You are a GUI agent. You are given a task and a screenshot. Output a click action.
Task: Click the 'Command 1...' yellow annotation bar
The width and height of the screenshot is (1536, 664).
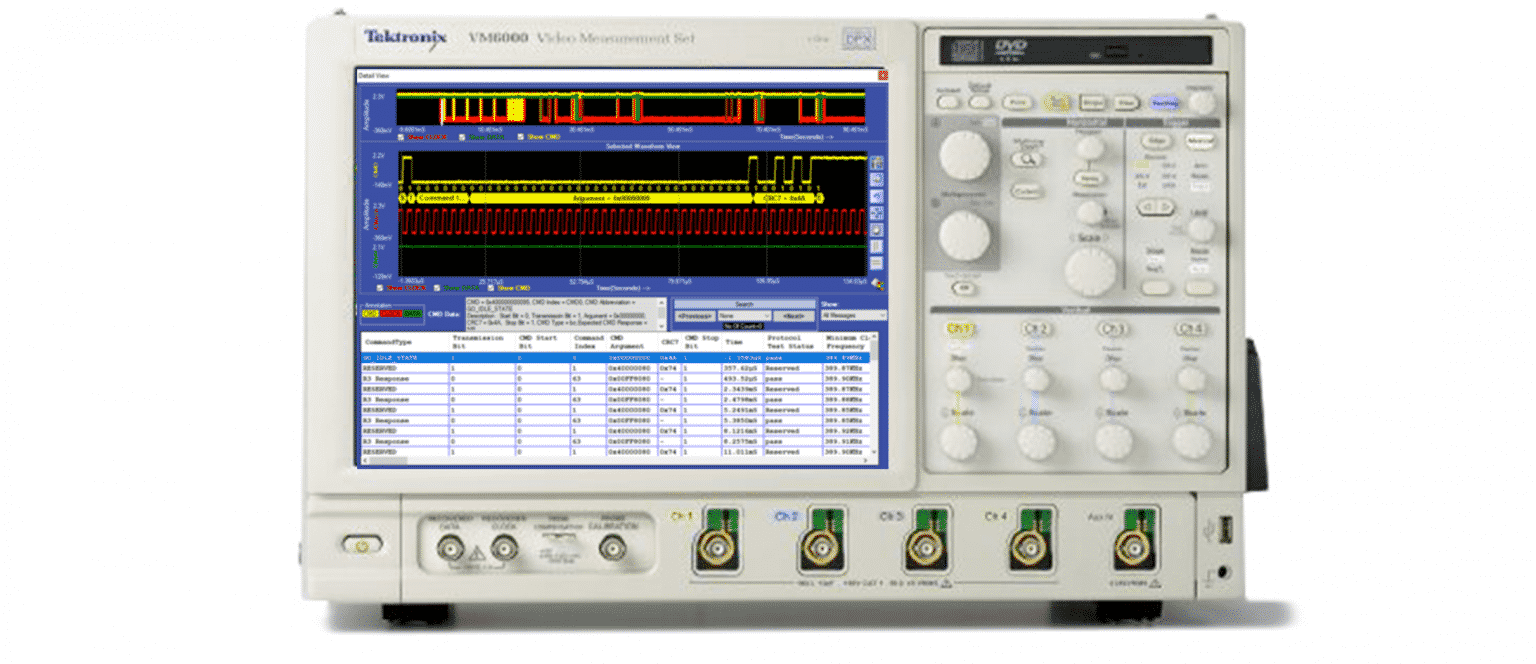tap(440, 198)
